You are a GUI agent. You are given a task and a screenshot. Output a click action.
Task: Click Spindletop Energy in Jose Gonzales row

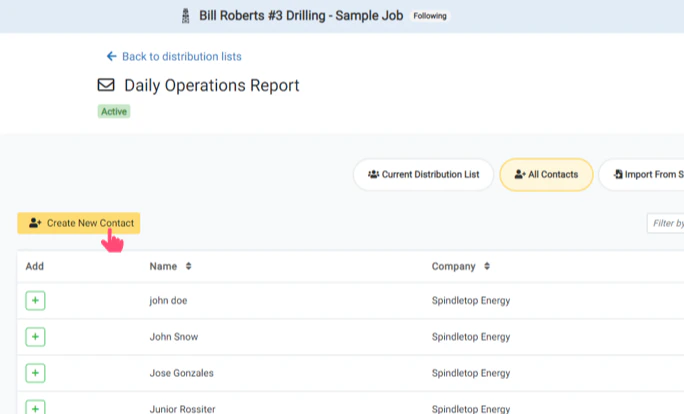[x=471, y=373]
